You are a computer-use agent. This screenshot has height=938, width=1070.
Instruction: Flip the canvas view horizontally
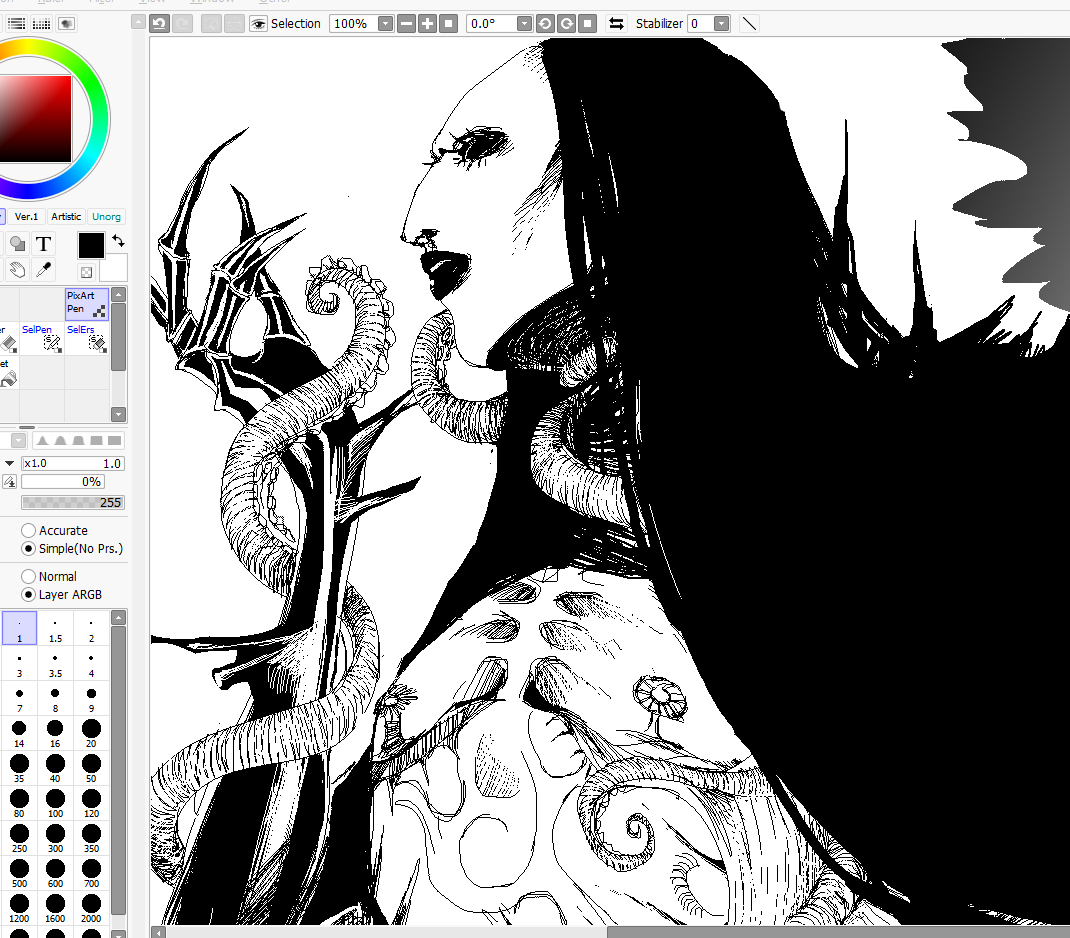pos(616,23)
